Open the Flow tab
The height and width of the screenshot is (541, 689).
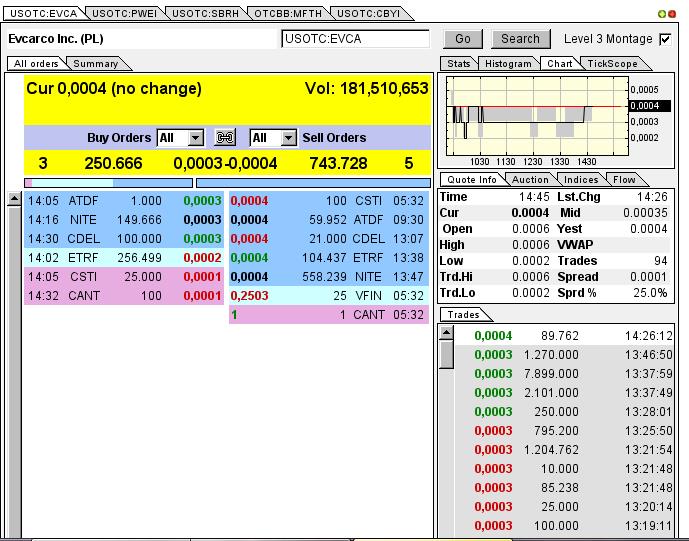pyautogui.click(x=624, y=180)
